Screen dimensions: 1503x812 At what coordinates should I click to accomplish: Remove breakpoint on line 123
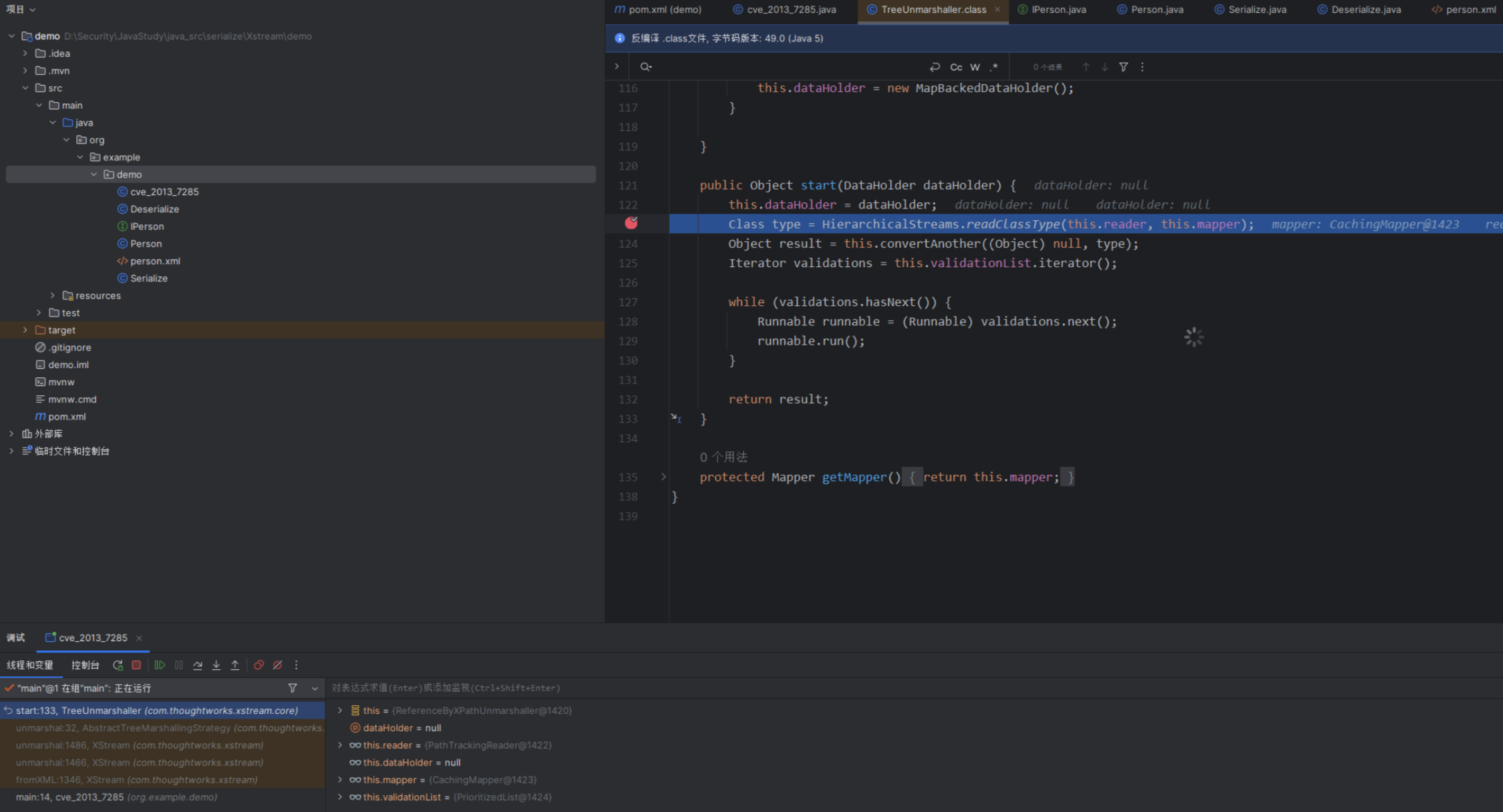tap(631, 223)
